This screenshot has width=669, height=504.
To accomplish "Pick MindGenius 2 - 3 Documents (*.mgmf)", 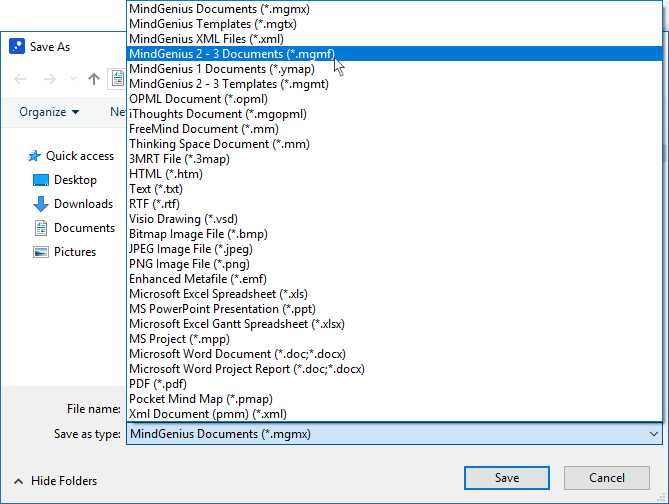I will [394, 54].
